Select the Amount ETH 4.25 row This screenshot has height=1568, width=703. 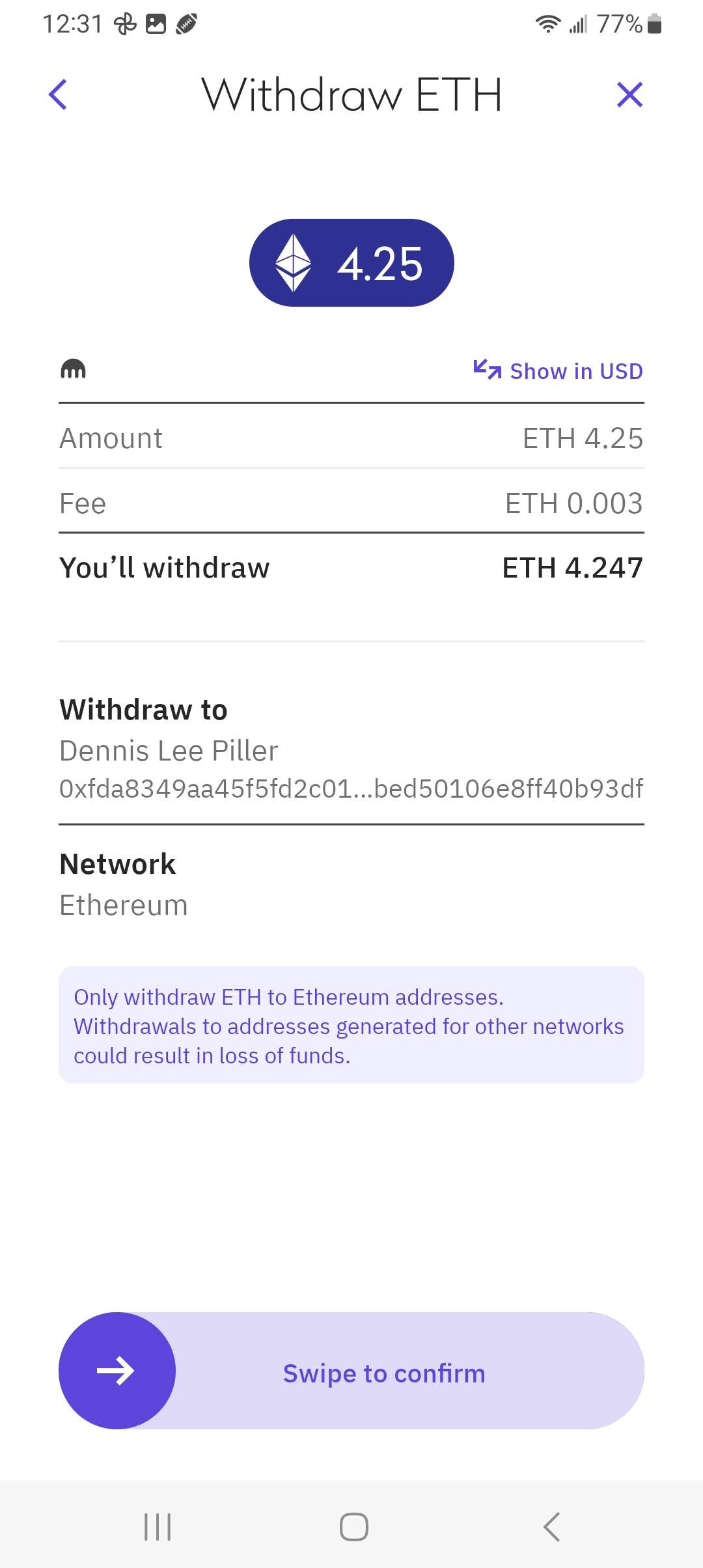[351, 438]
